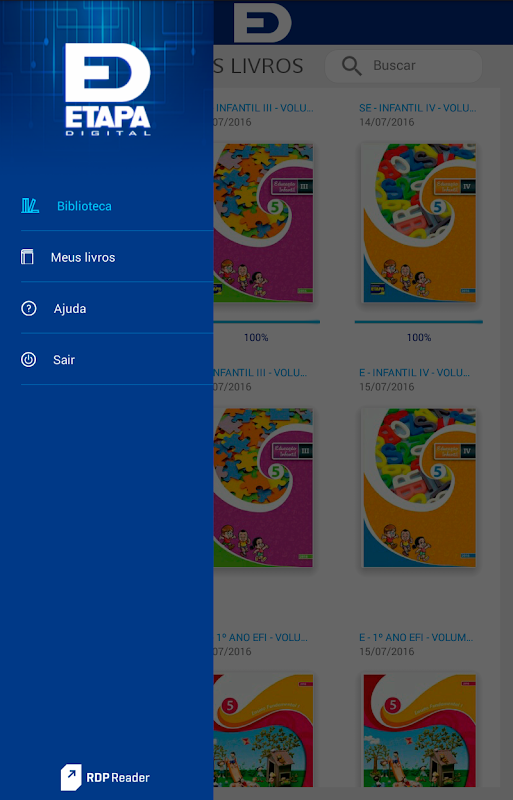Click the RDP Reader logo icon
Screen dimensions: 513x800
[x=71, y=777]
